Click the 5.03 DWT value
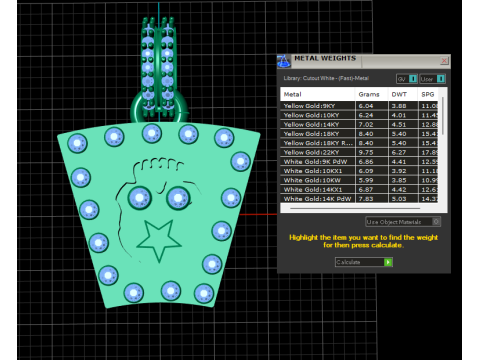Image resolution: width=480 pixels, height=360 pixels. pos(399,199)
